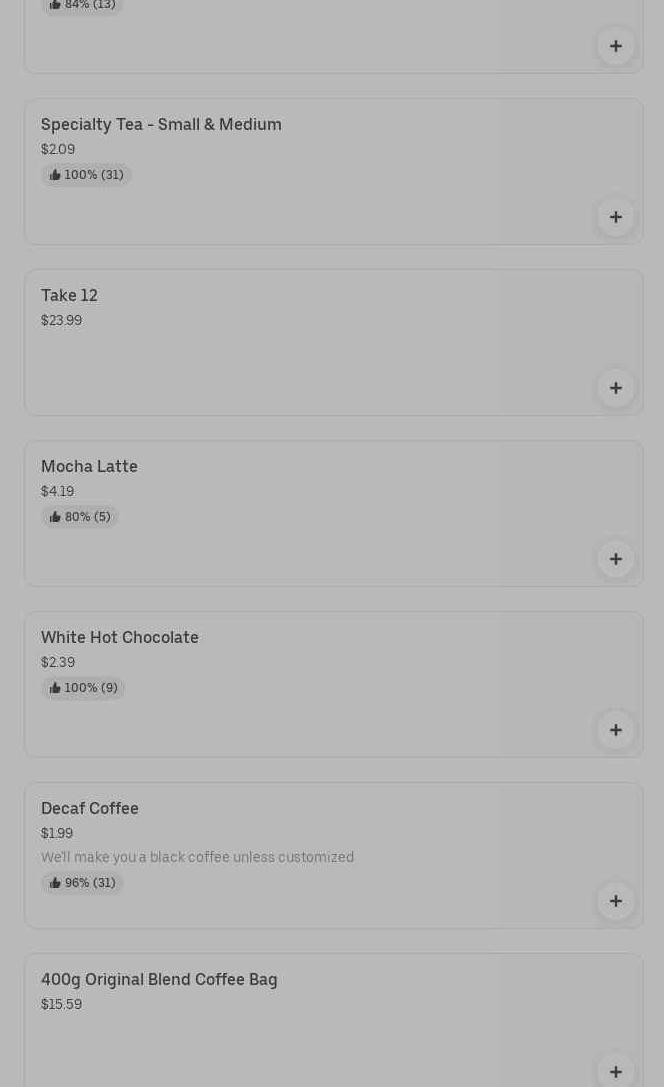Click the 100% (9) rating badge
This screenshot has height=1087, width=664.
tap(83, 688)
